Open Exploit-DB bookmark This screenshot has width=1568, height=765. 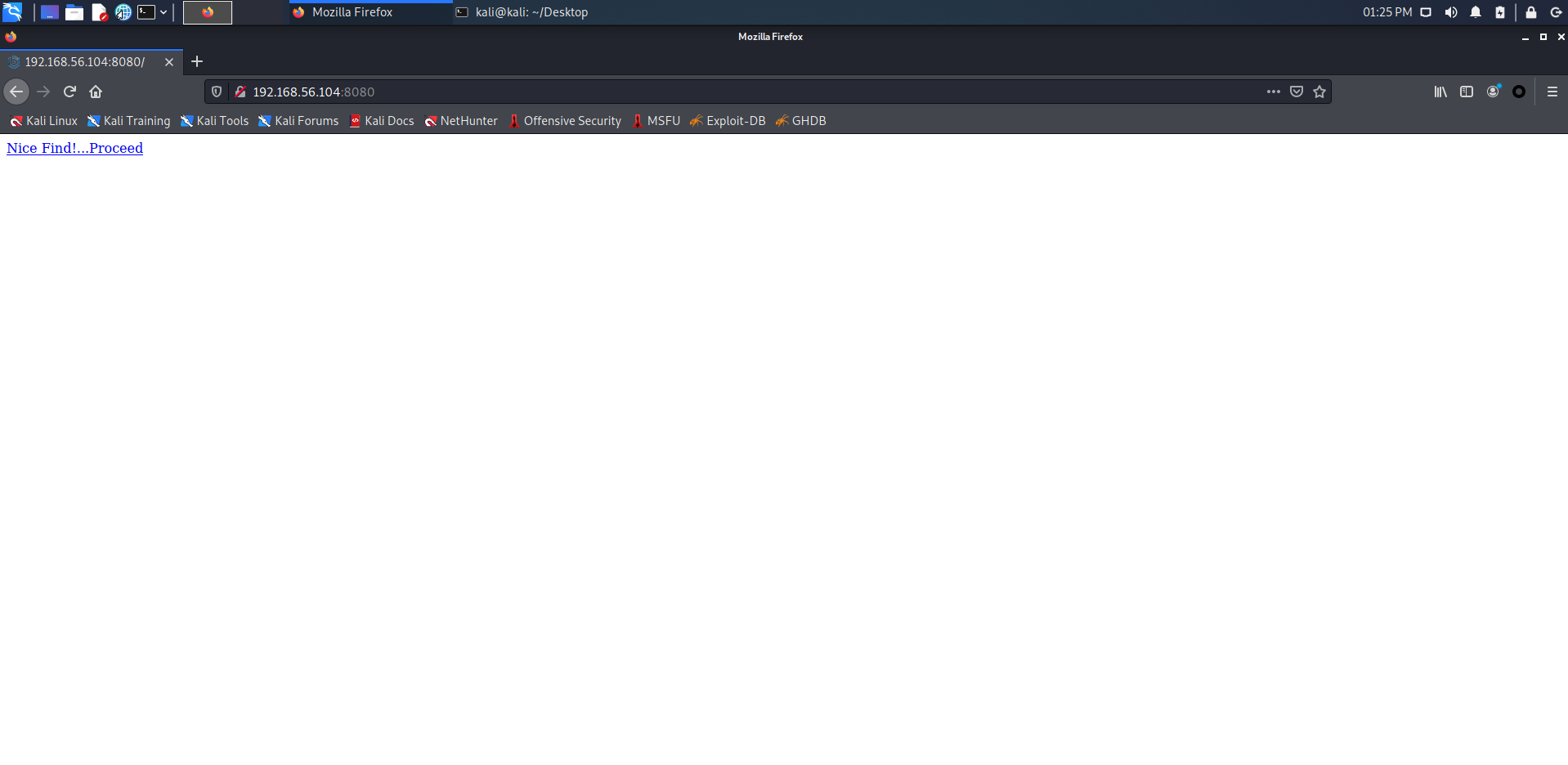click(728, 121)
